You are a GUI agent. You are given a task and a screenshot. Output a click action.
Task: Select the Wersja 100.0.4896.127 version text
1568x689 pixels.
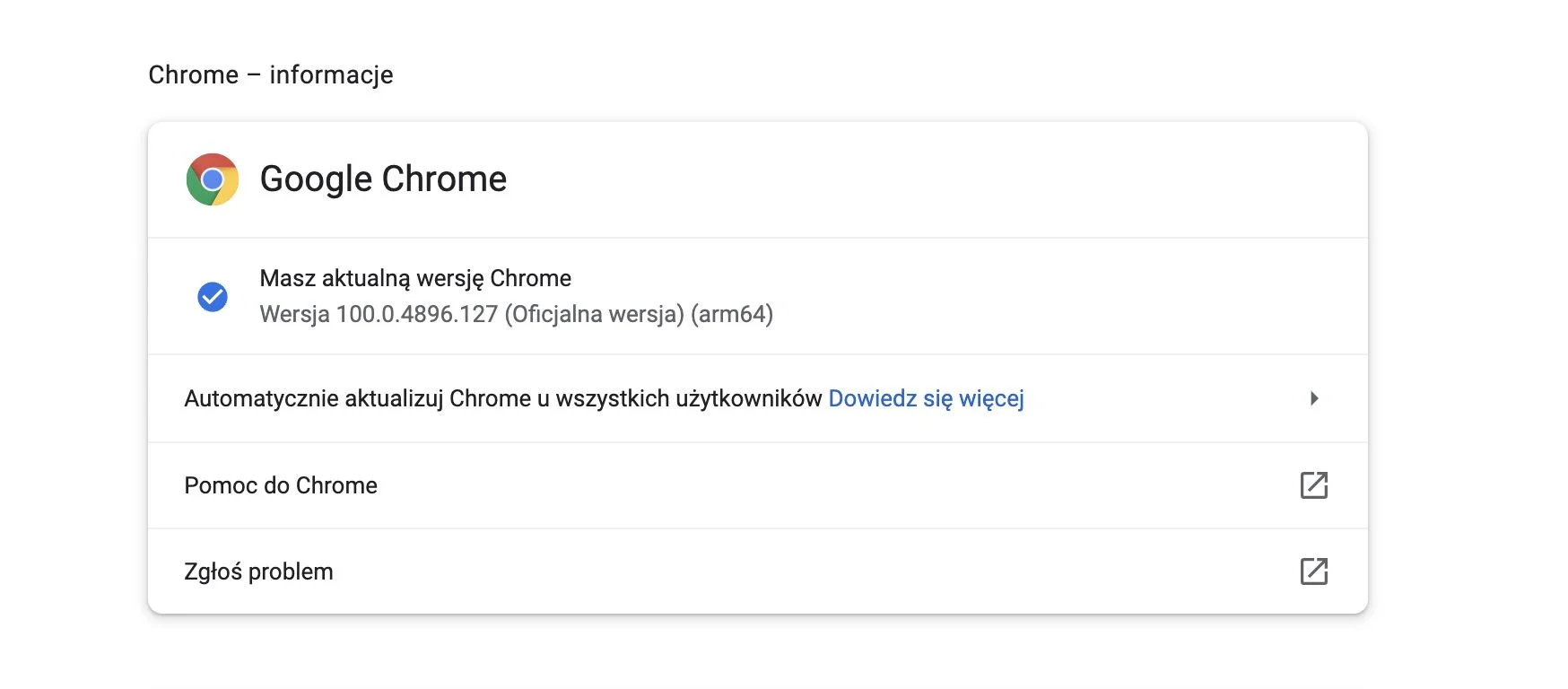pos(379,314)
